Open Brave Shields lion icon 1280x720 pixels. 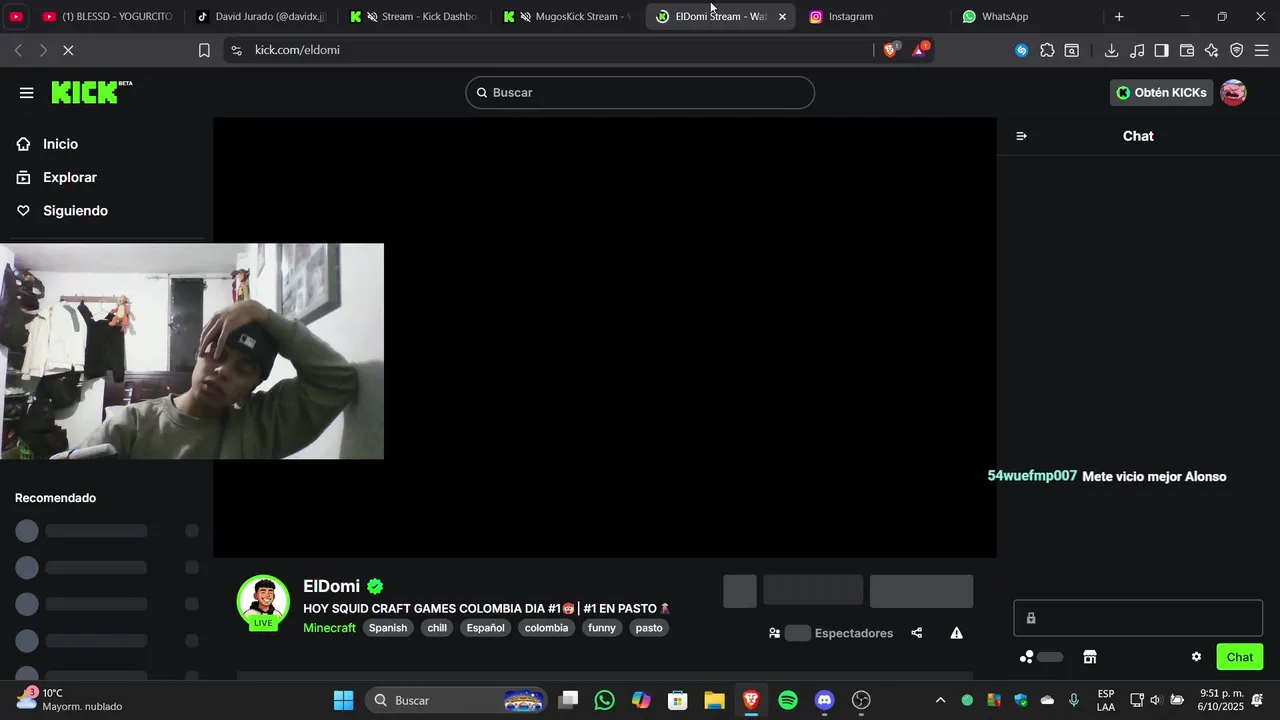tap(890, 50)
